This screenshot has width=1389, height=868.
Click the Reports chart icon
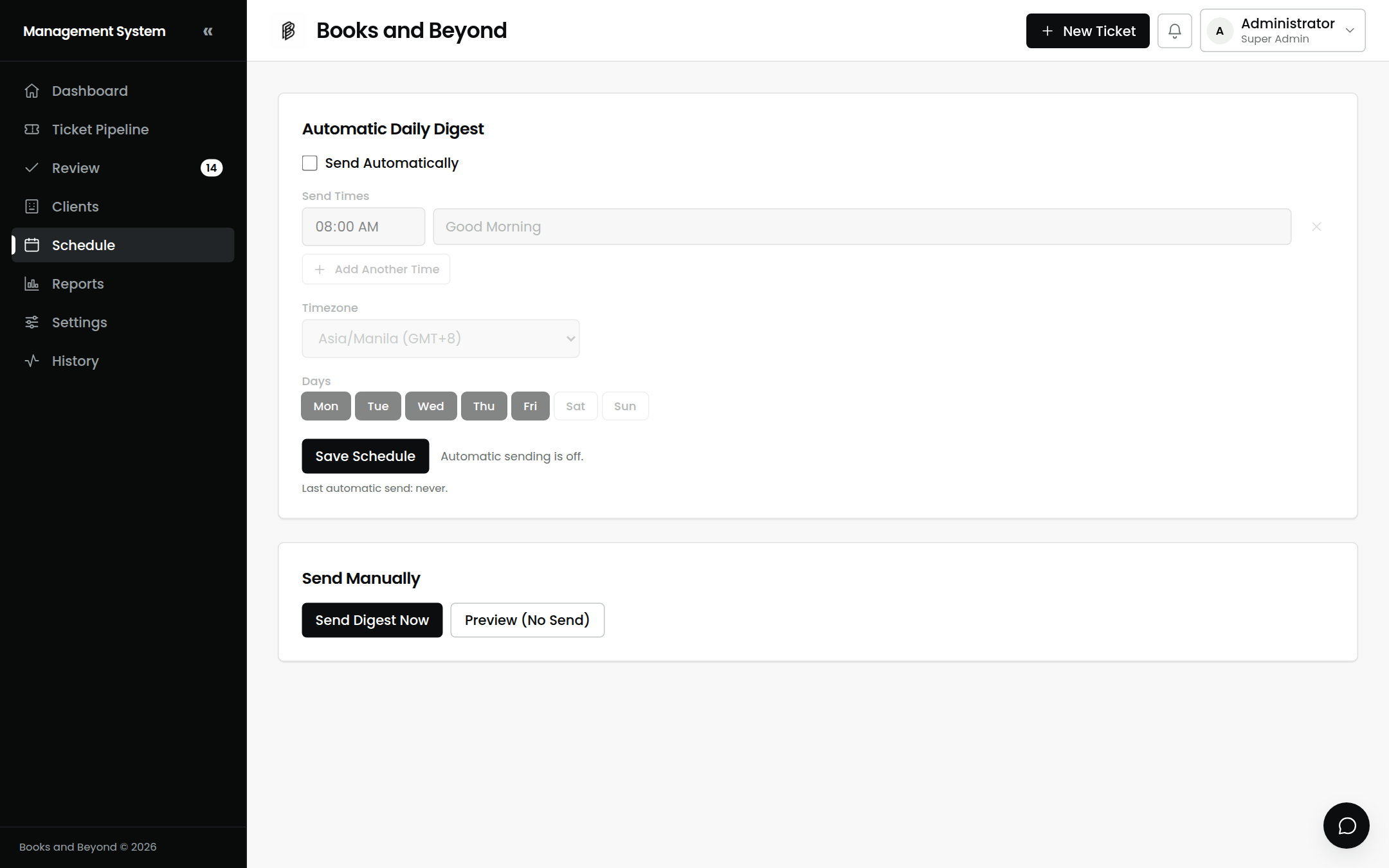[x=32, y=284]
